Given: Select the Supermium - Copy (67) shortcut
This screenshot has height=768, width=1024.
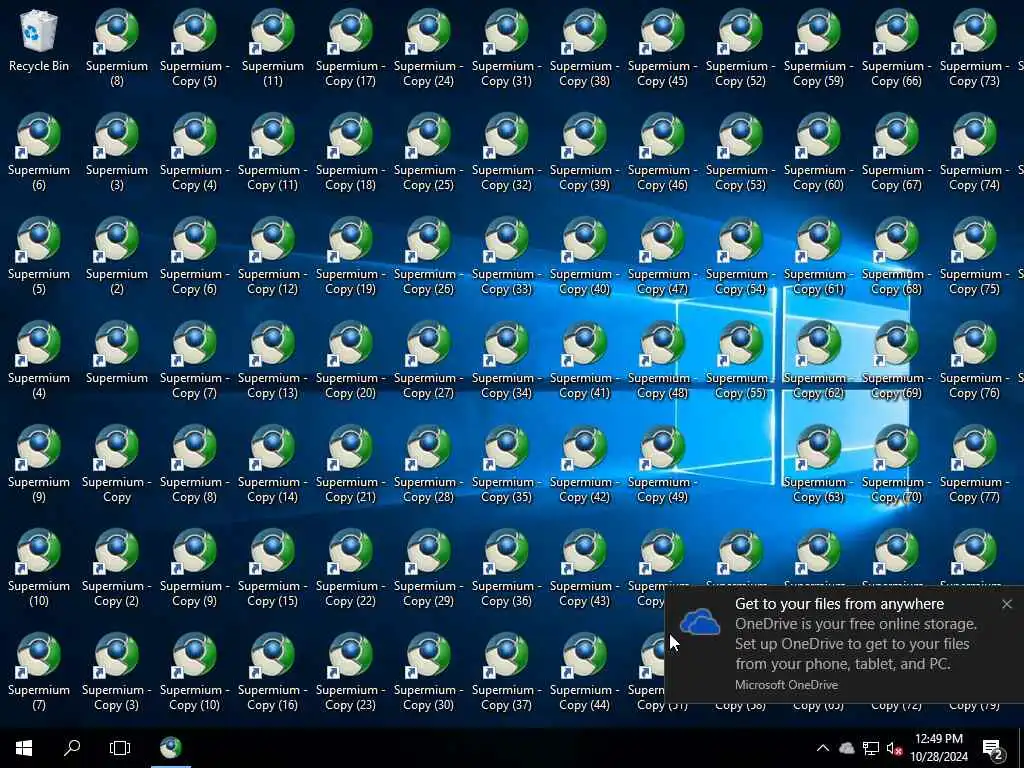Looking at the screenshot, I should click(896, 152).
